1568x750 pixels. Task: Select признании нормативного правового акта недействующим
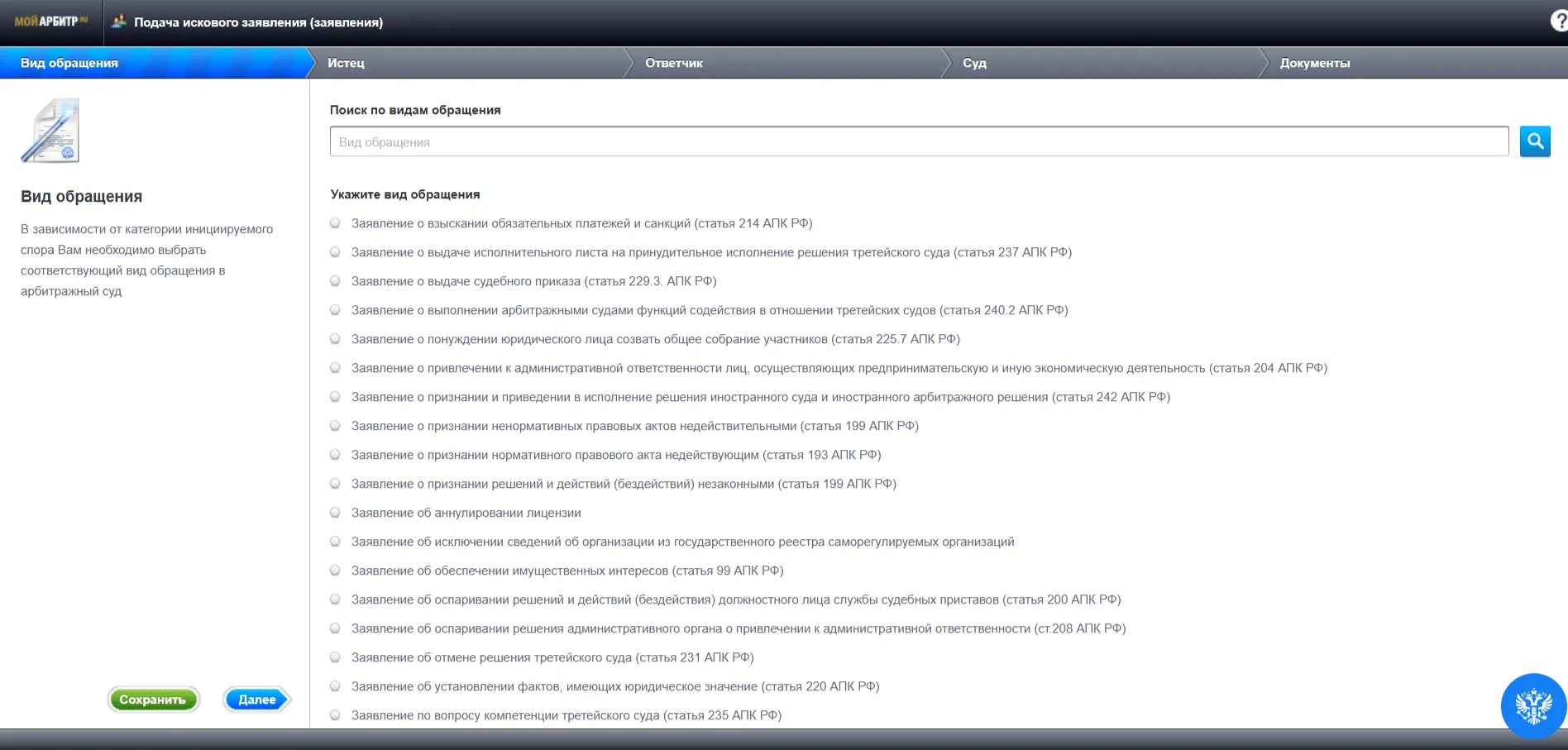[335, 455]
